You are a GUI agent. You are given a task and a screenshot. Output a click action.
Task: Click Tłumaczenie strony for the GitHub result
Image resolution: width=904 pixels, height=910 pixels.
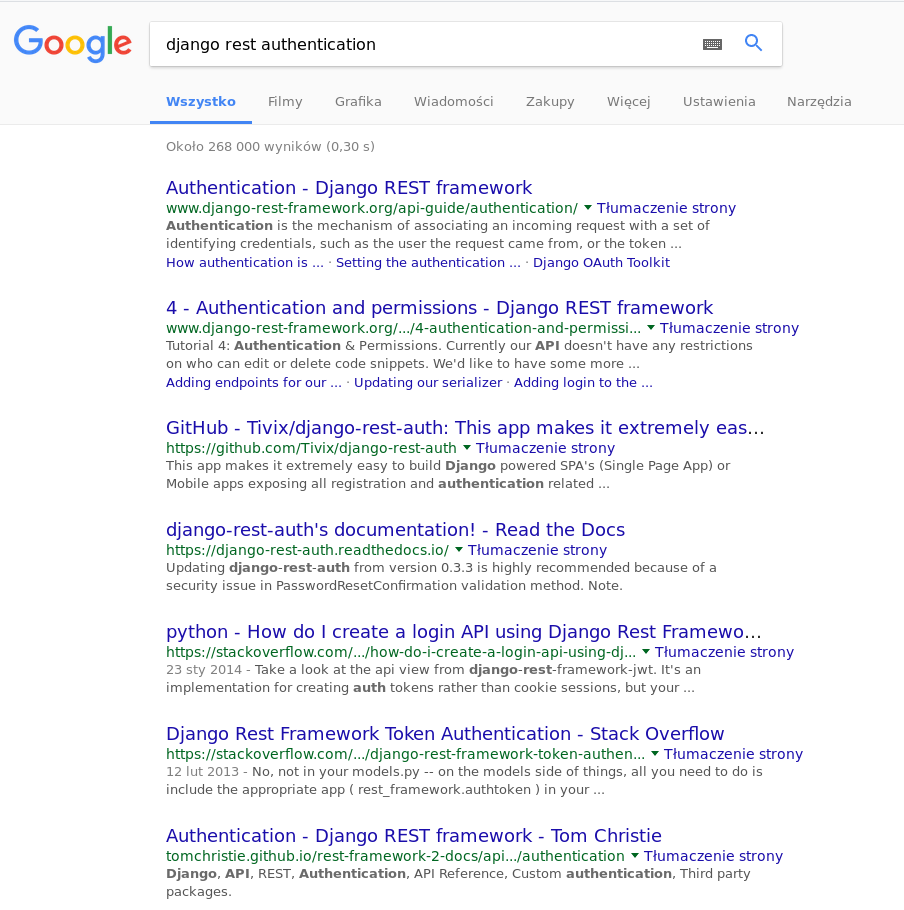coord(545,448)
